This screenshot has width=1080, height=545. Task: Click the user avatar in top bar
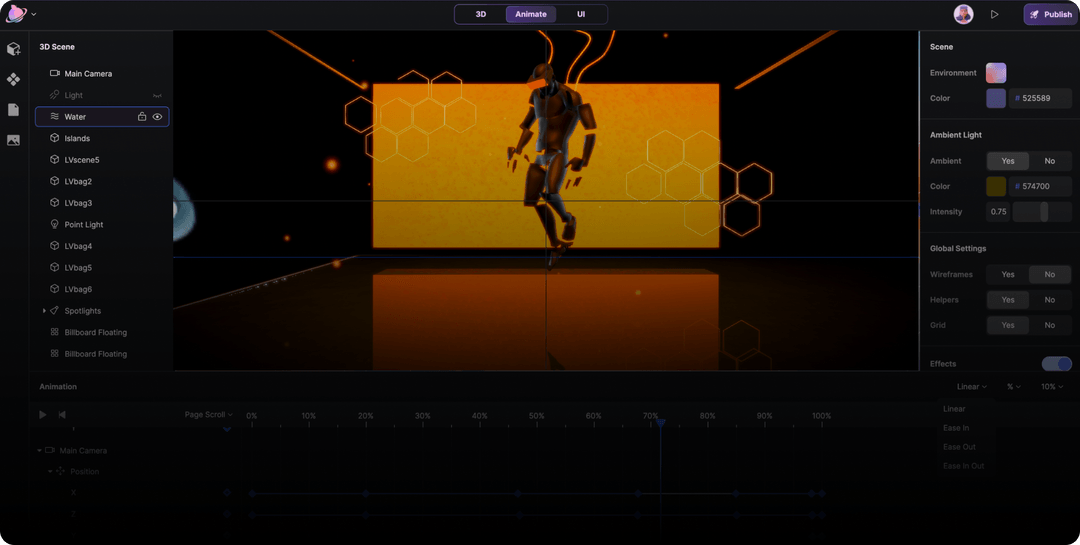click(963, 15)
